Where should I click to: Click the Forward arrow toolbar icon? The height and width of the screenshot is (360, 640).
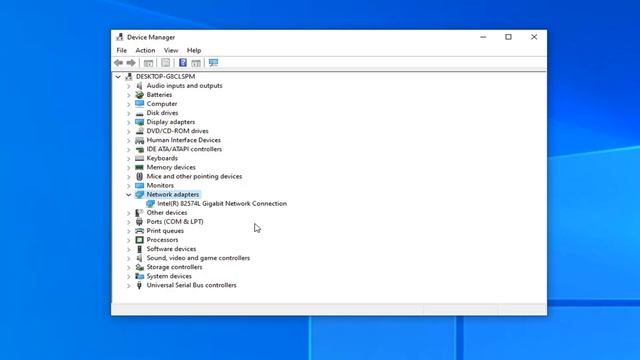pos(131,63)
